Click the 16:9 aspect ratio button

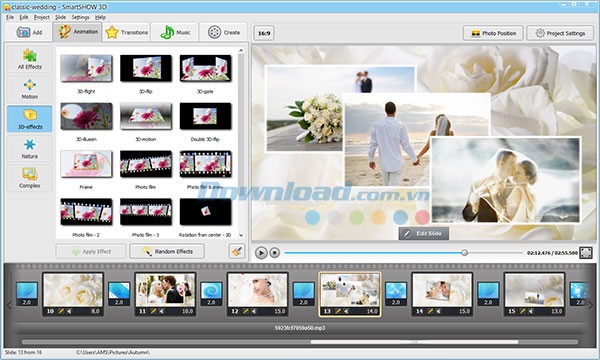coord(264,33)
